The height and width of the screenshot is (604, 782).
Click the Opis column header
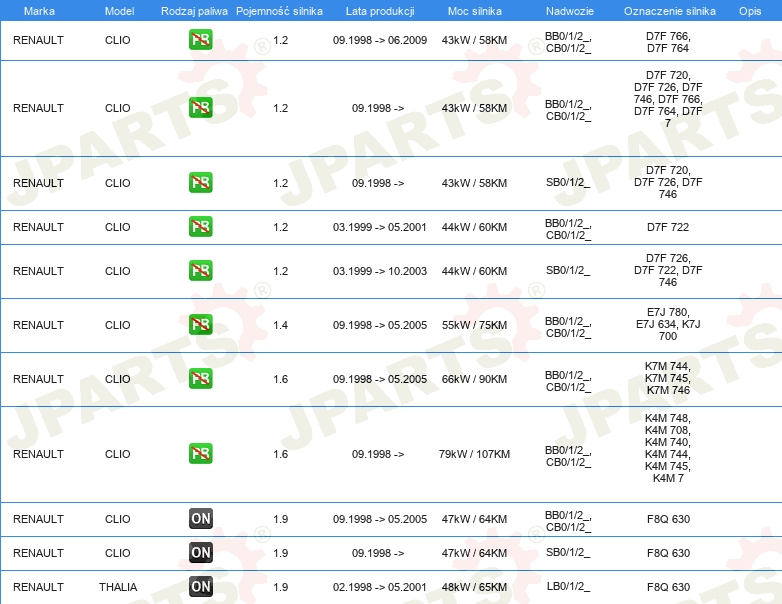750,11
